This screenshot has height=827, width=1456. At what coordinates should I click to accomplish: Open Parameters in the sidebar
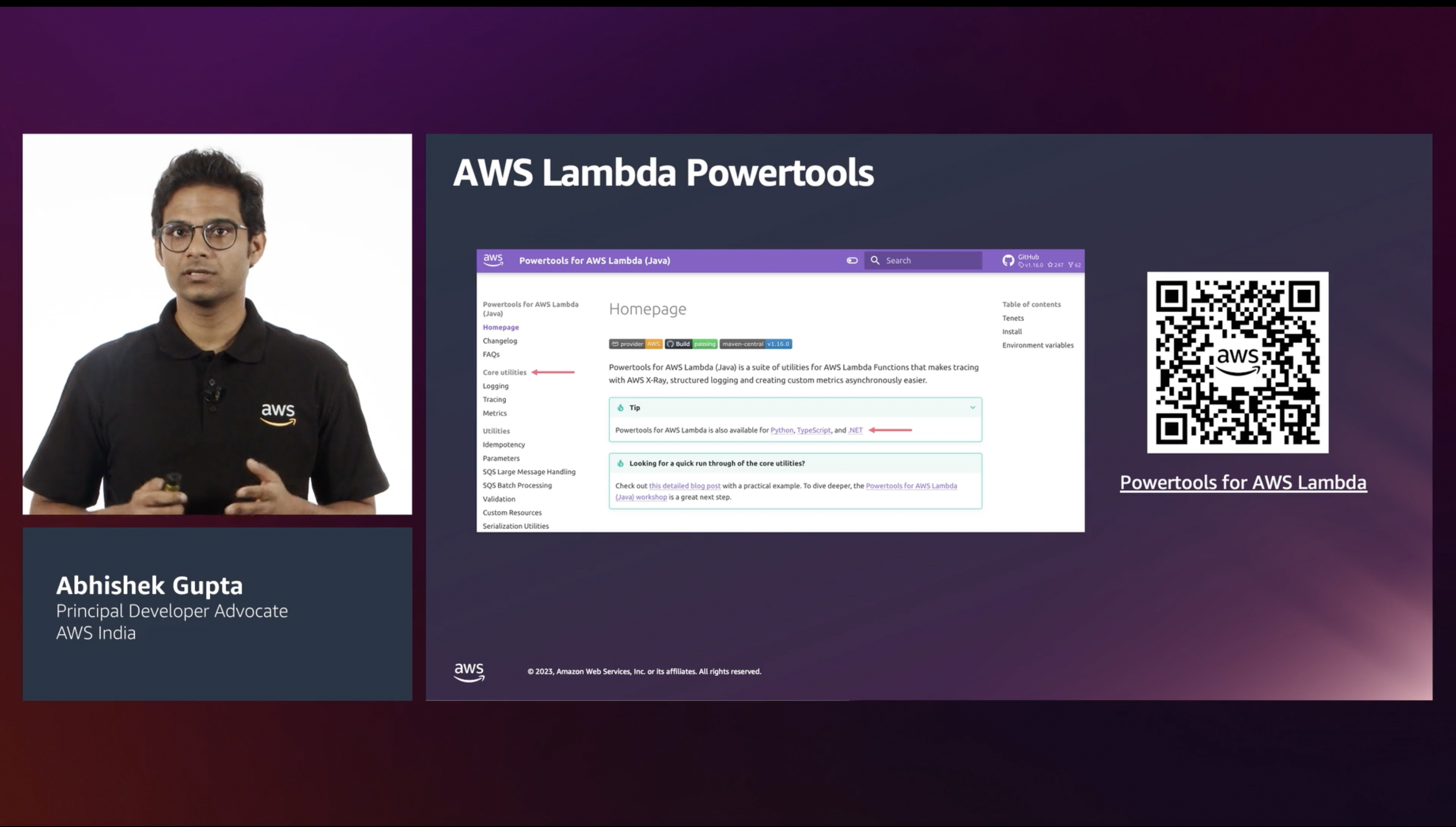click(500, 458)
